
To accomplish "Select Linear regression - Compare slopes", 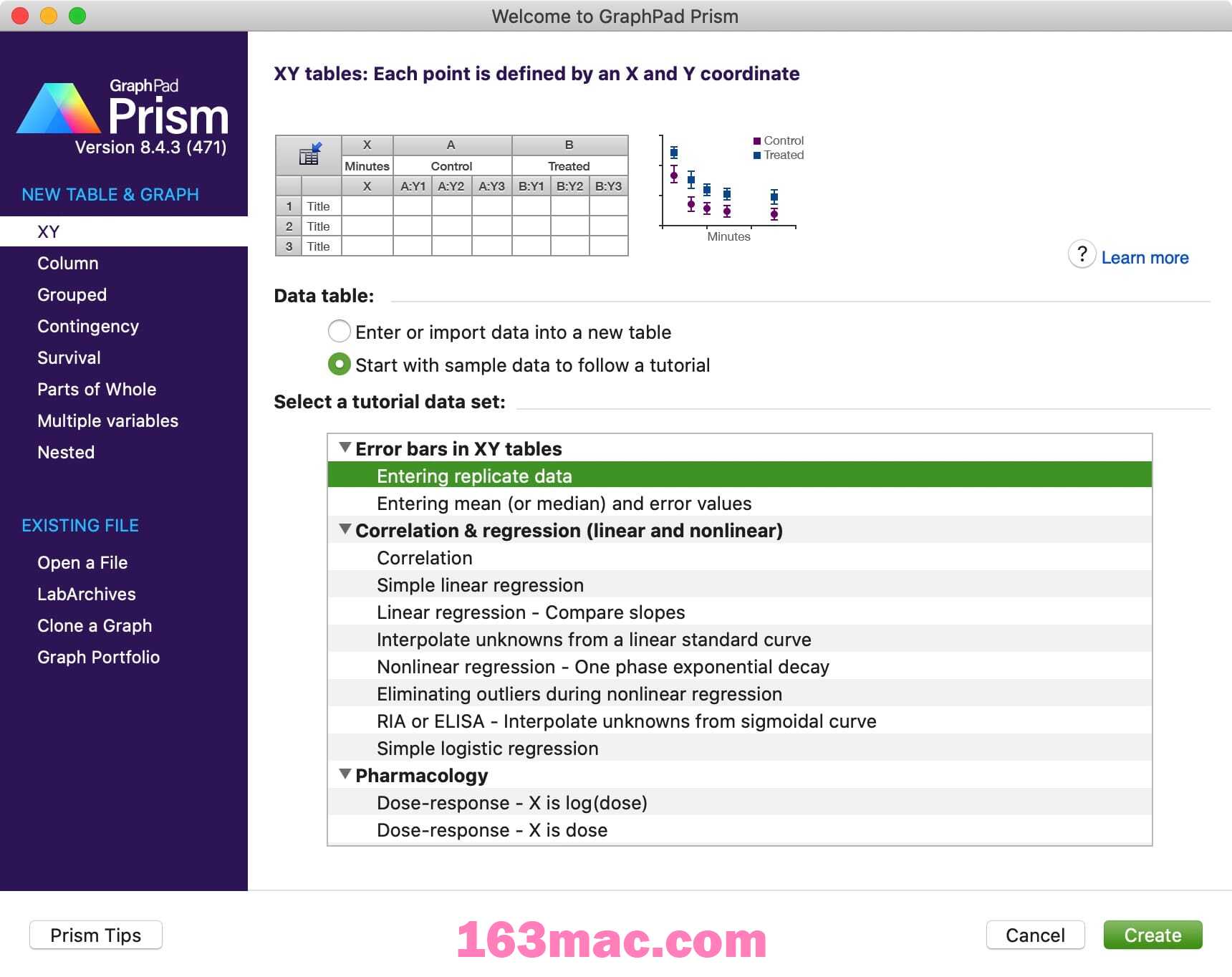I will [739, 612].
